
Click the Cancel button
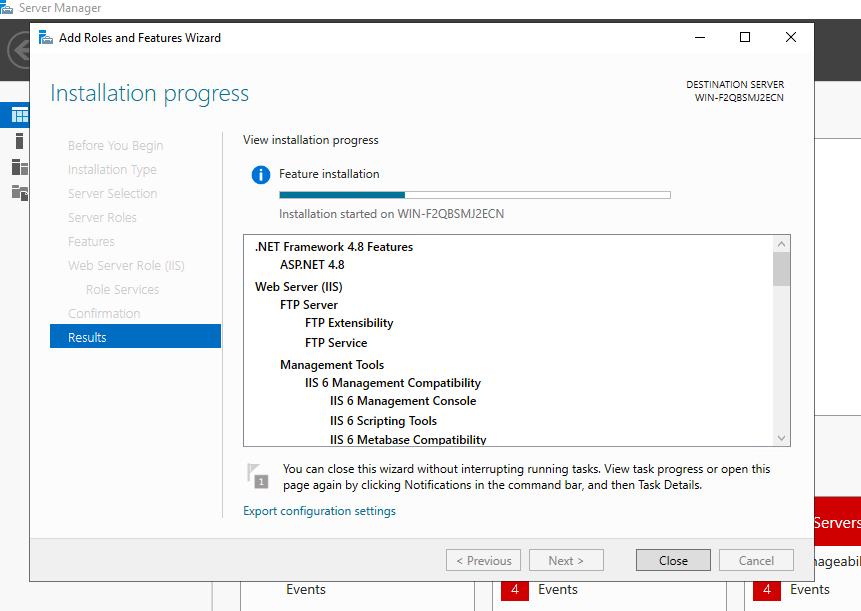[x=756, y=560]
